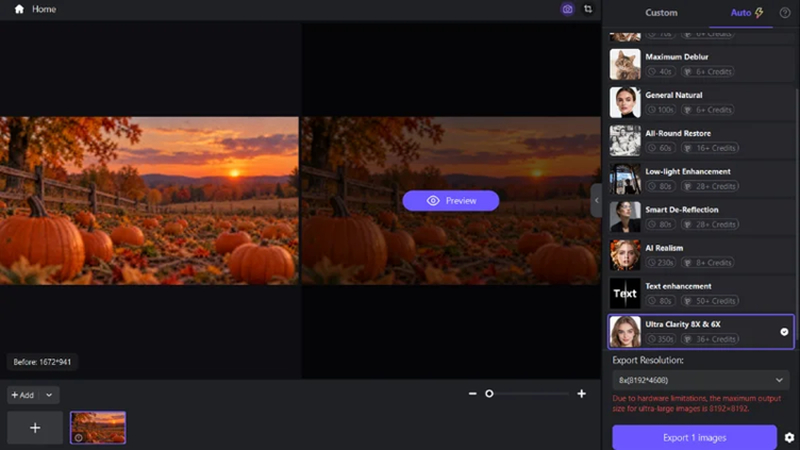Switch to the Auto tab
Image resolution: width=800 pixels, height=450 pixels.
[747, 13]
